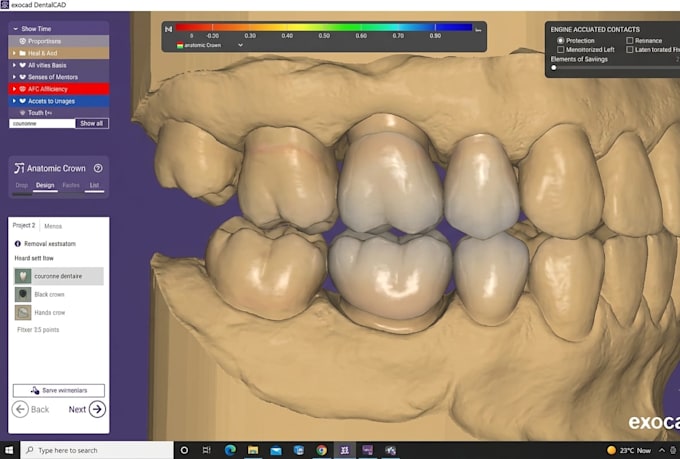The image size is (680, 459).
Task: Select couronne dentaire thumbnail
Action: (x=23, y=276)
